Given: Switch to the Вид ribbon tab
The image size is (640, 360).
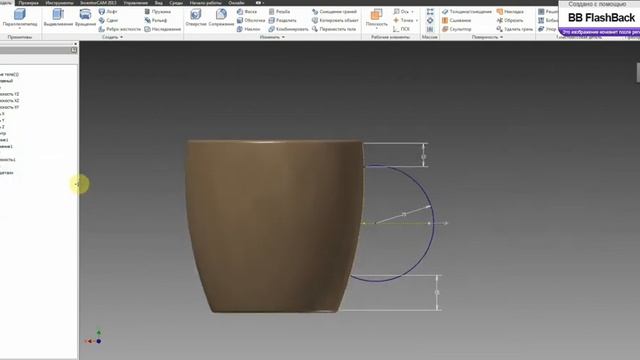Looking at the screenshot, I should 159,3.
